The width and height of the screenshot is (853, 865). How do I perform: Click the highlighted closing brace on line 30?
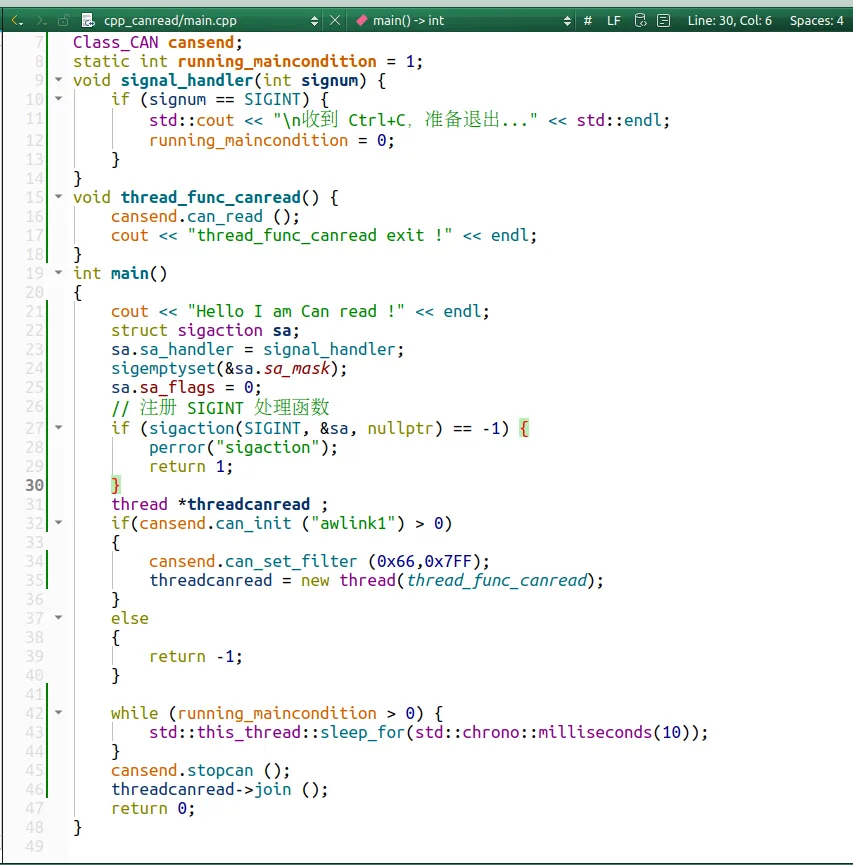point(115,485)
